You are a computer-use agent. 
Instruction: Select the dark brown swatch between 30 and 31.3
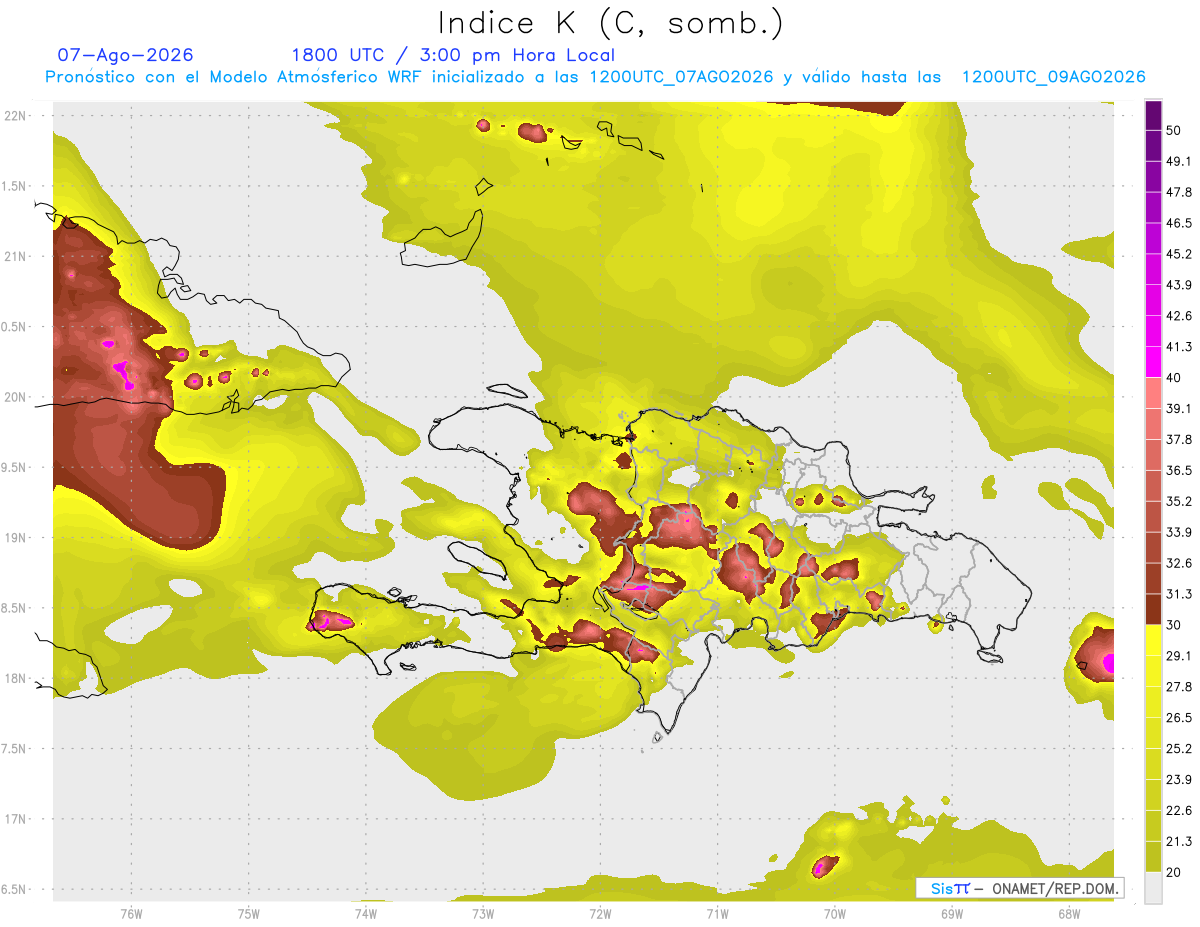pyautogui.click(x=1153, y=609)
